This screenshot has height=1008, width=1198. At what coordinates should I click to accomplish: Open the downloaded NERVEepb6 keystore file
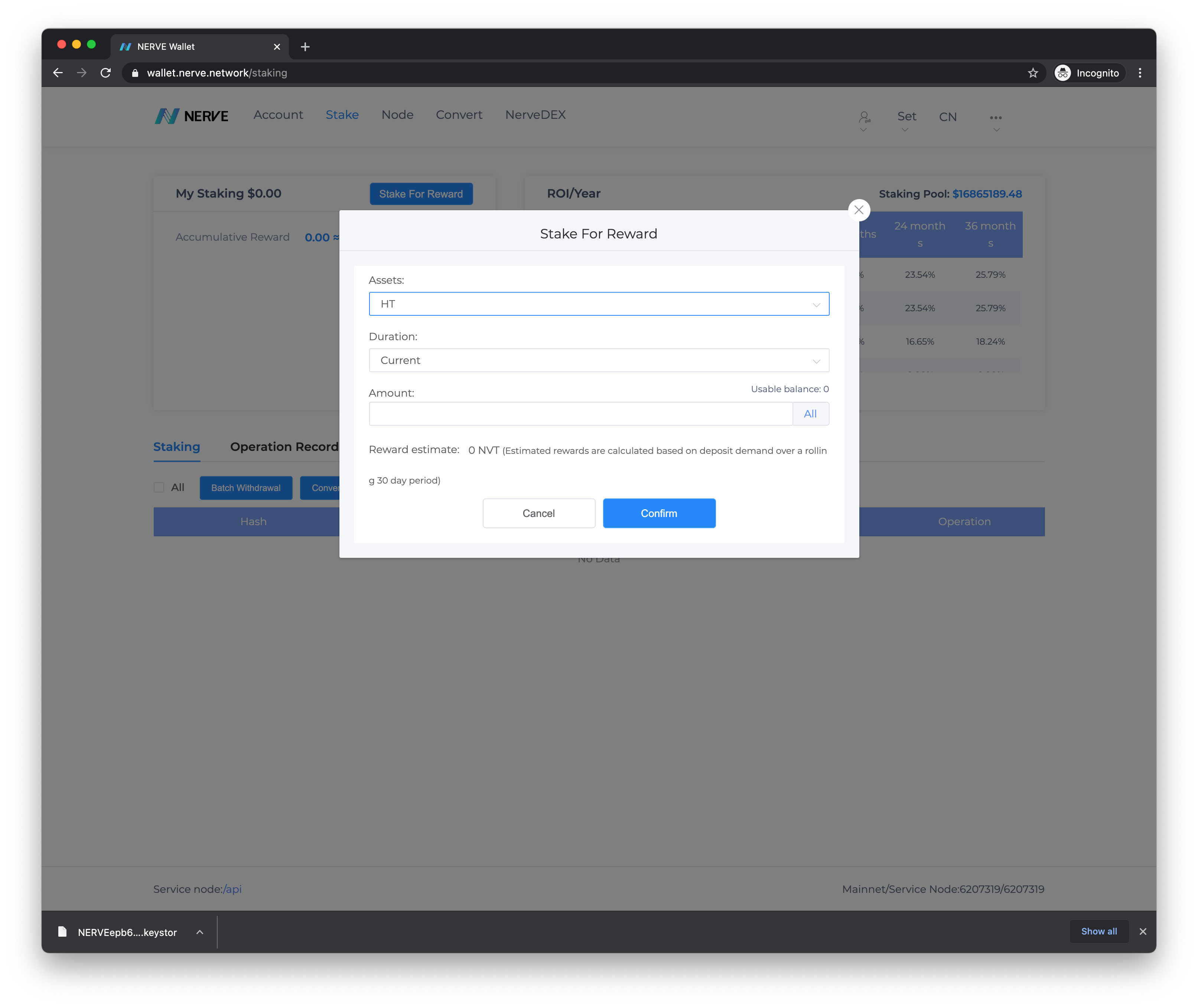tap(118, 932)
